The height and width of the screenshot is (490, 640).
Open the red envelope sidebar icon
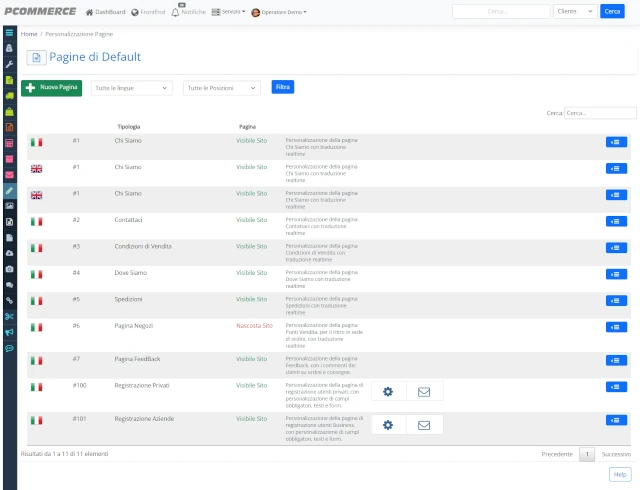point(9,175)
